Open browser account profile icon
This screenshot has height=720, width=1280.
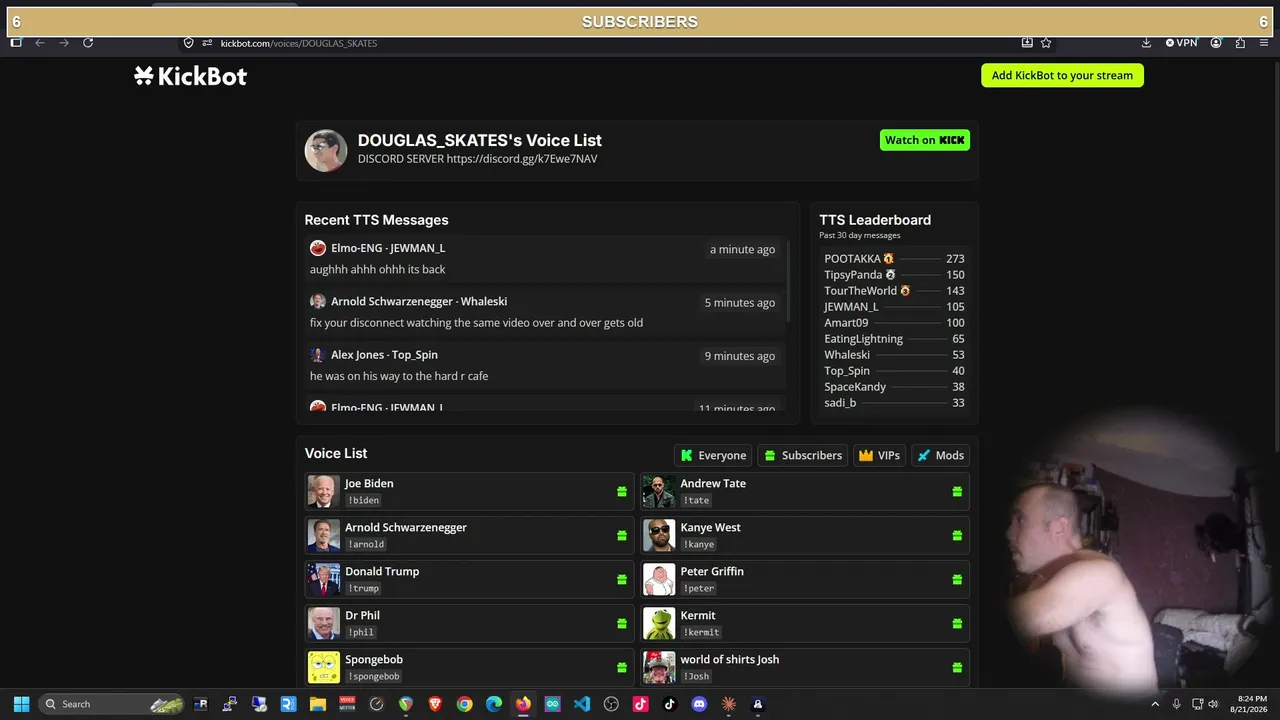pos(1216,43)
